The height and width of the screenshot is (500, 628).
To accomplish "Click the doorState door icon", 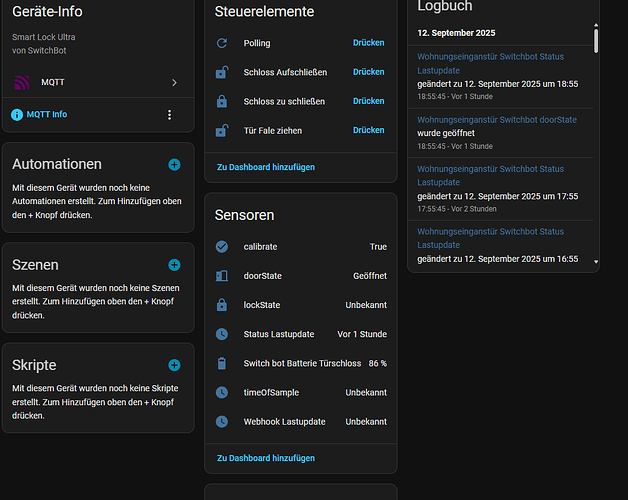I will coord(222,276).
